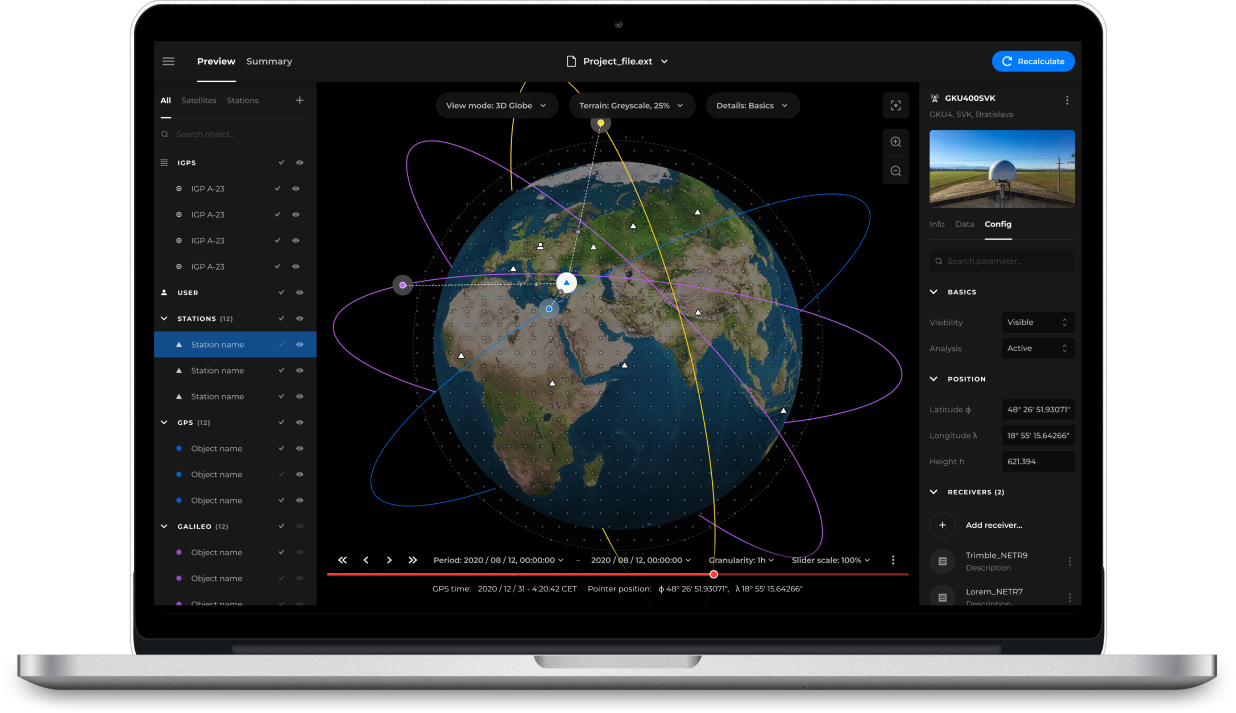Toggle the checkmark for STATIONS group
The width and height of the screenshot is (1236, 713).
pos(281,319)
